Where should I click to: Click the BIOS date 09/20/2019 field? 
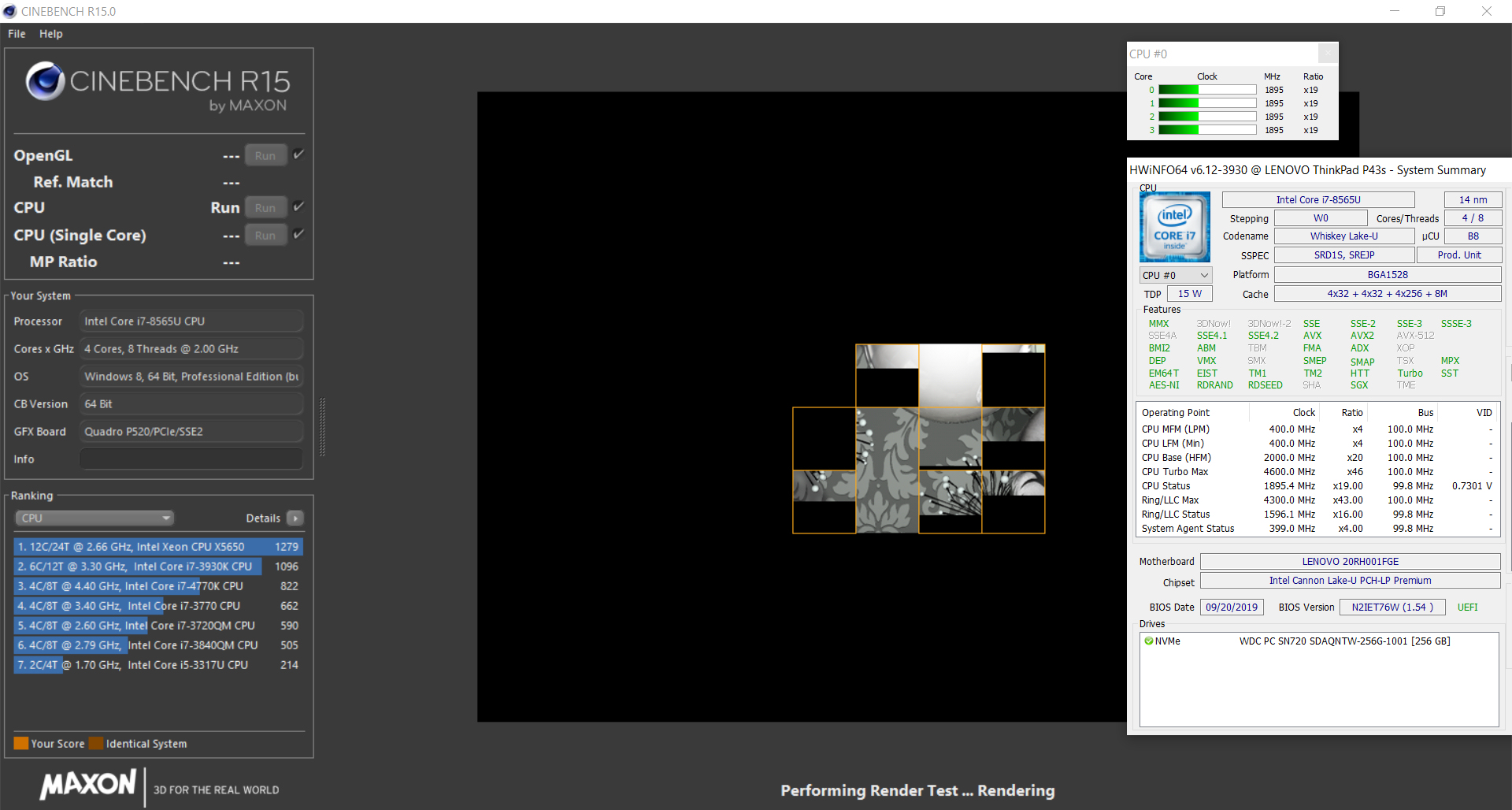click(1232, 607)
